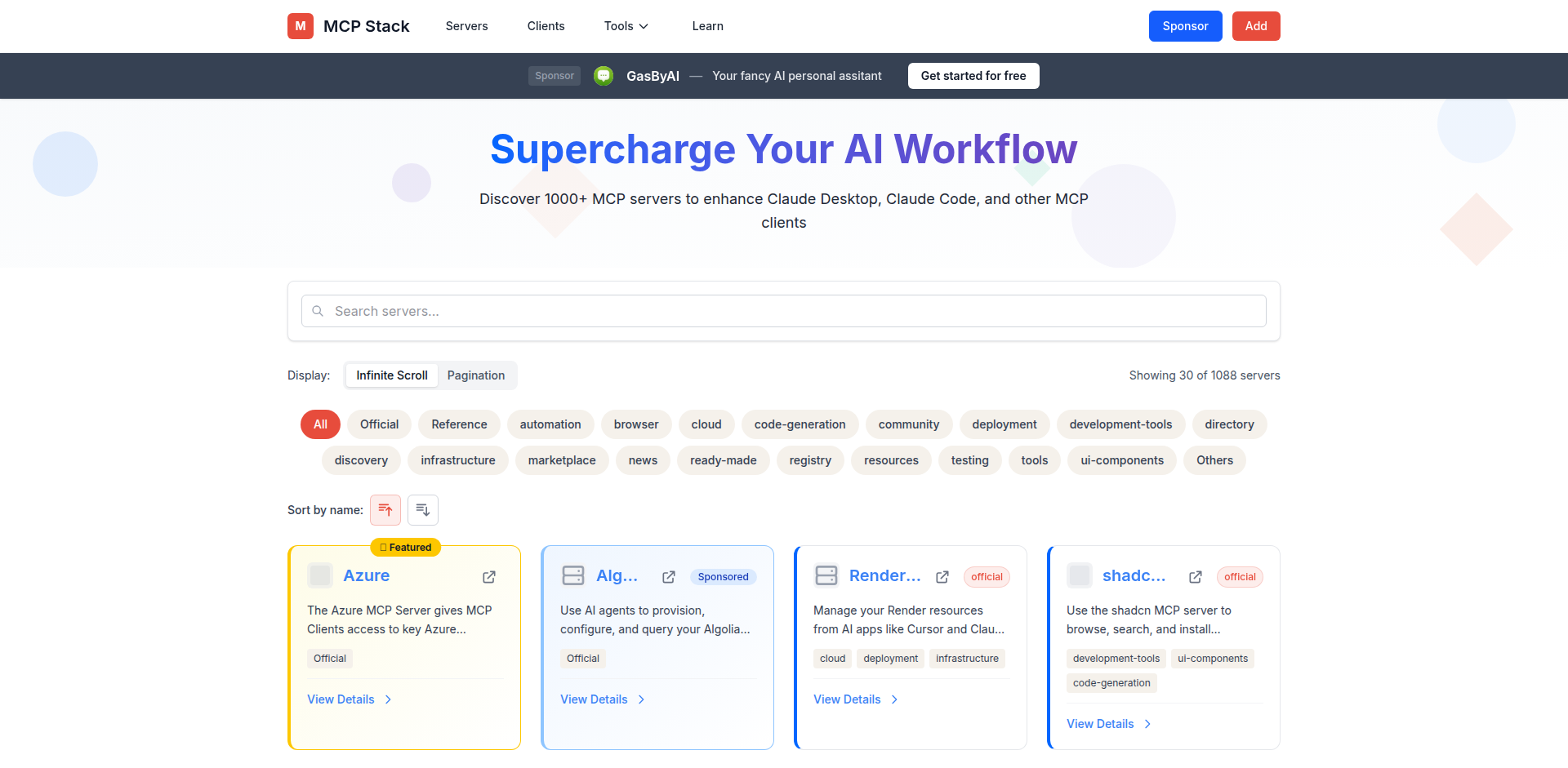Click the blue Sponsor button
The width and height of the screenshot is (1568, 768).
[1185, 26]
